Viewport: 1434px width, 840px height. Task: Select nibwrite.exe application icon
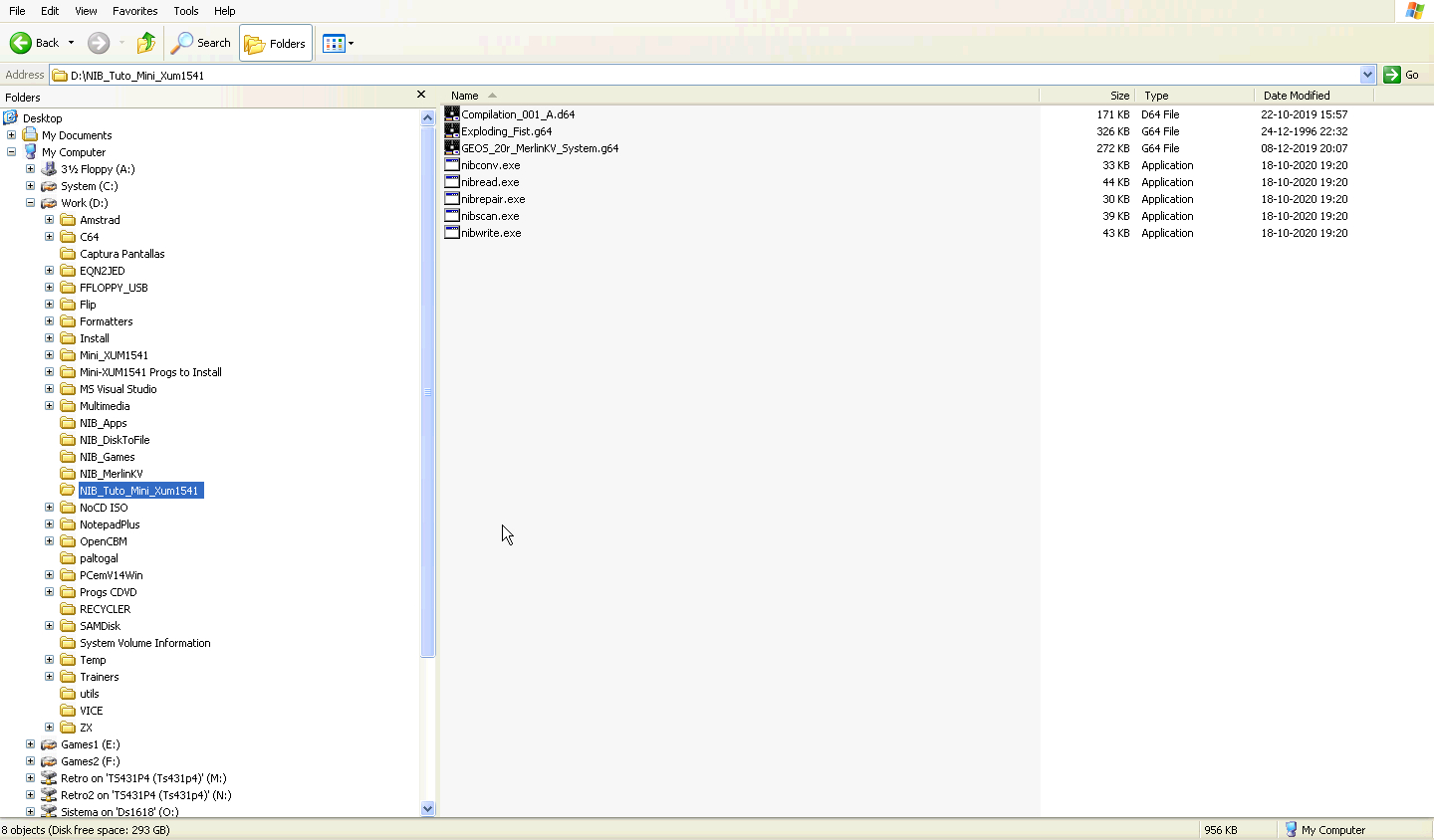tap(452, 232)
